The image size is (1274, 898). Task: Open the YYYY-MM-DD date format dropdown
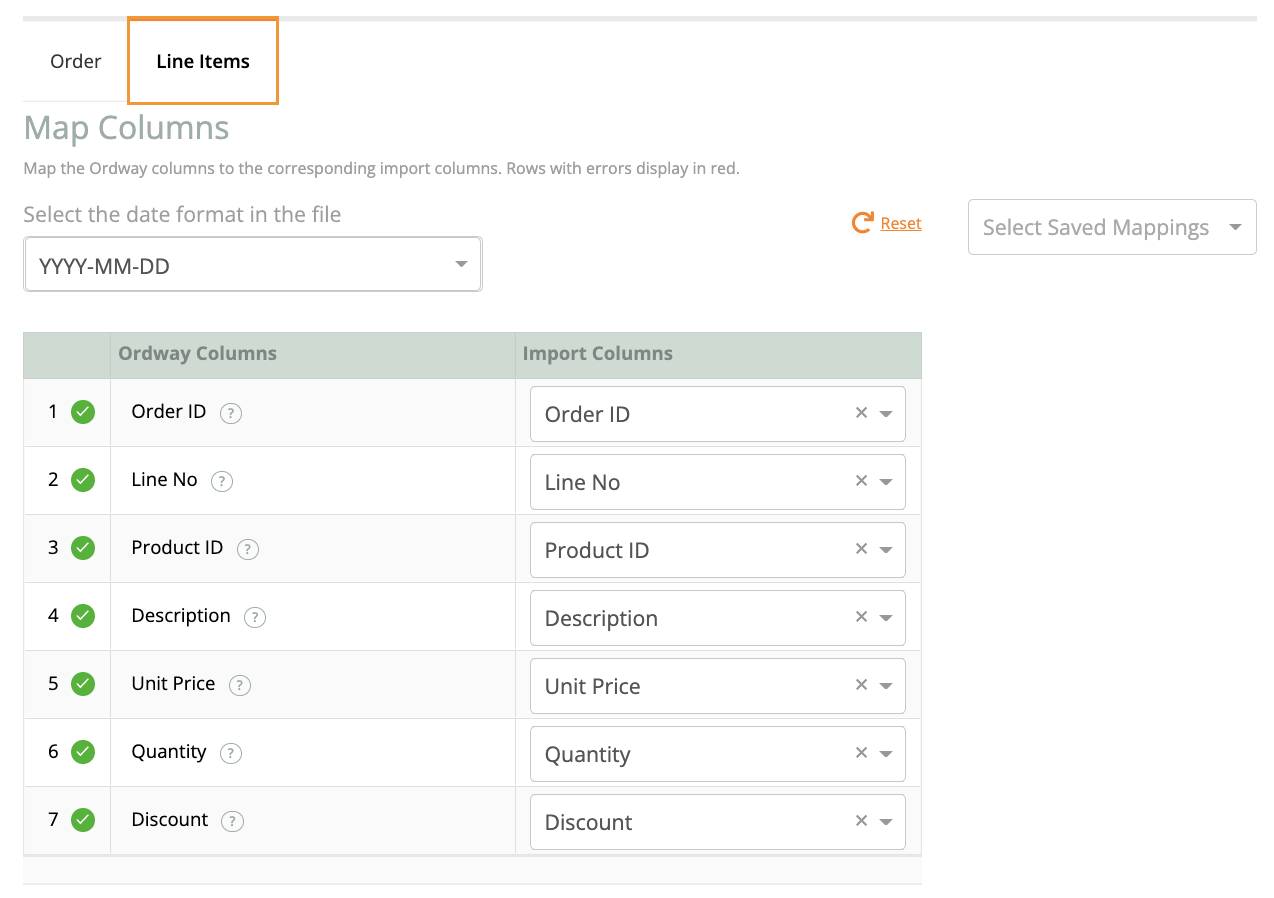point(253,265)
